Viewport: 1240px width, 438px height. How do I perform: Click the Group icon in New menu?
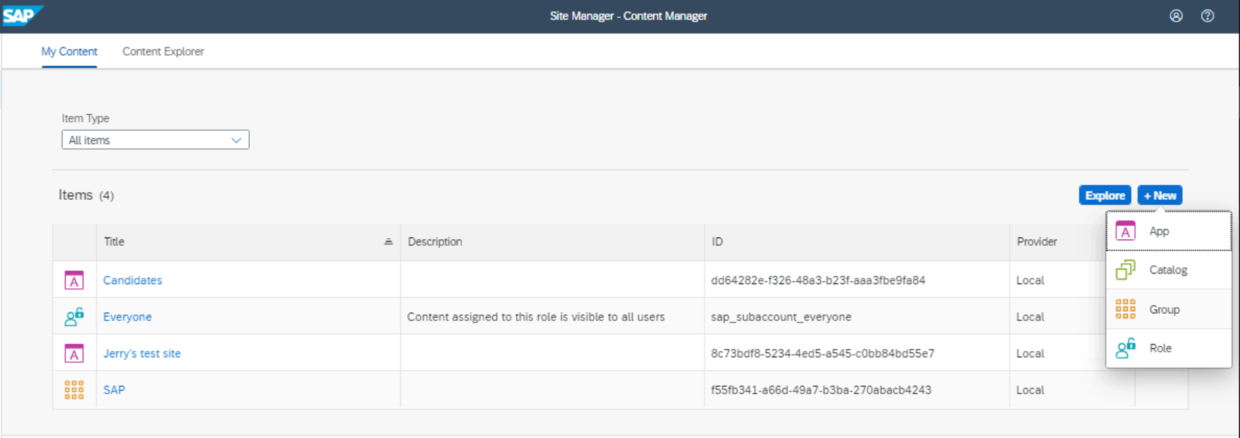click(x=1125, y=309)
